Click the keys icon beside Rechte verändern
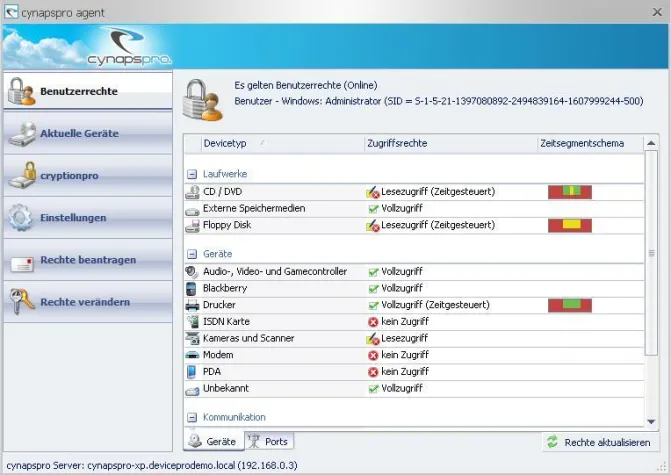Viewport: 671px width, 475px height. click(22, 301)
